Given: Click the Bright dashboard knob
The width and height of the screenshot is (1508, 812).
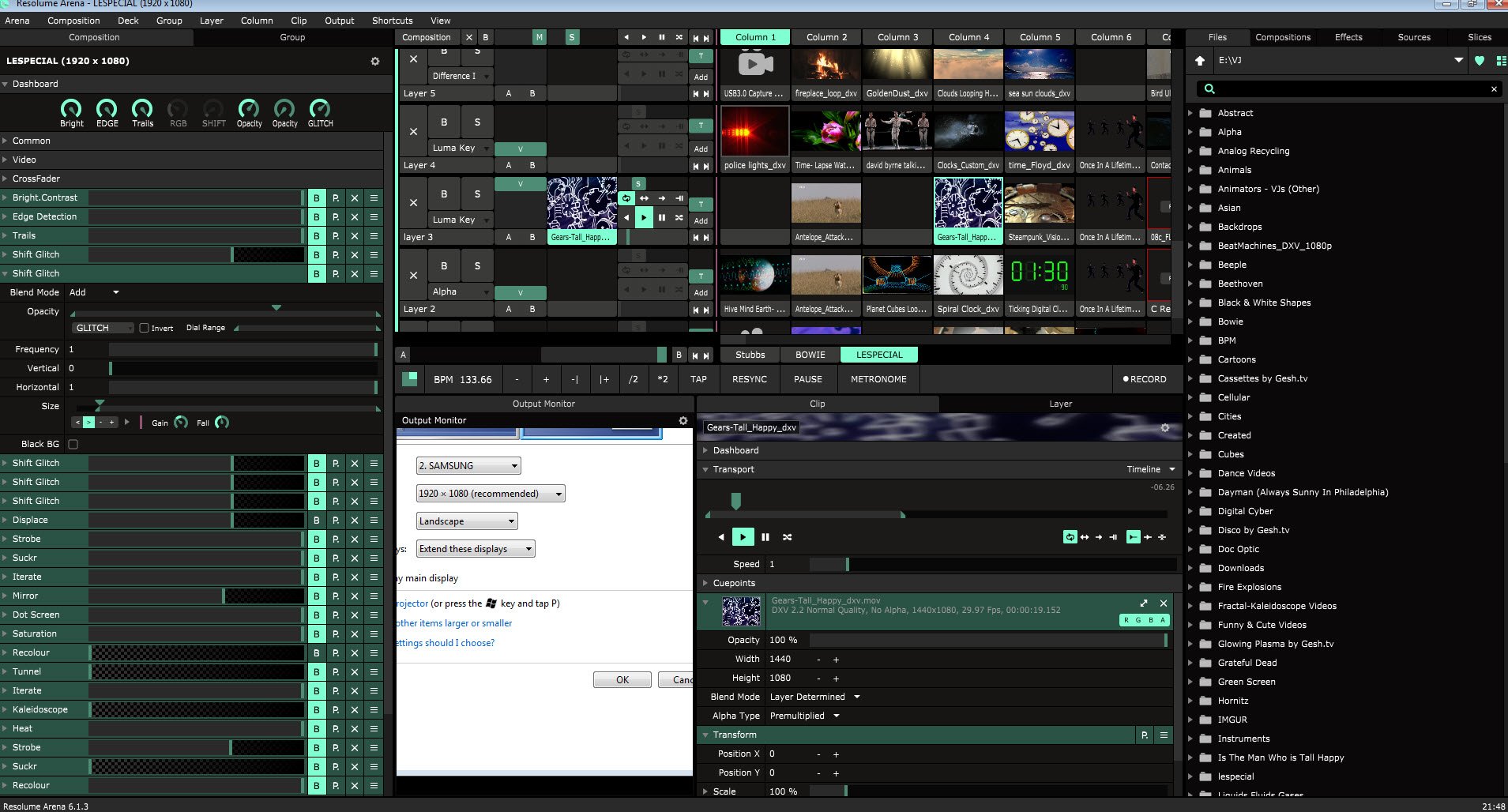Looking at the screenshot, I should pos(71,109).
